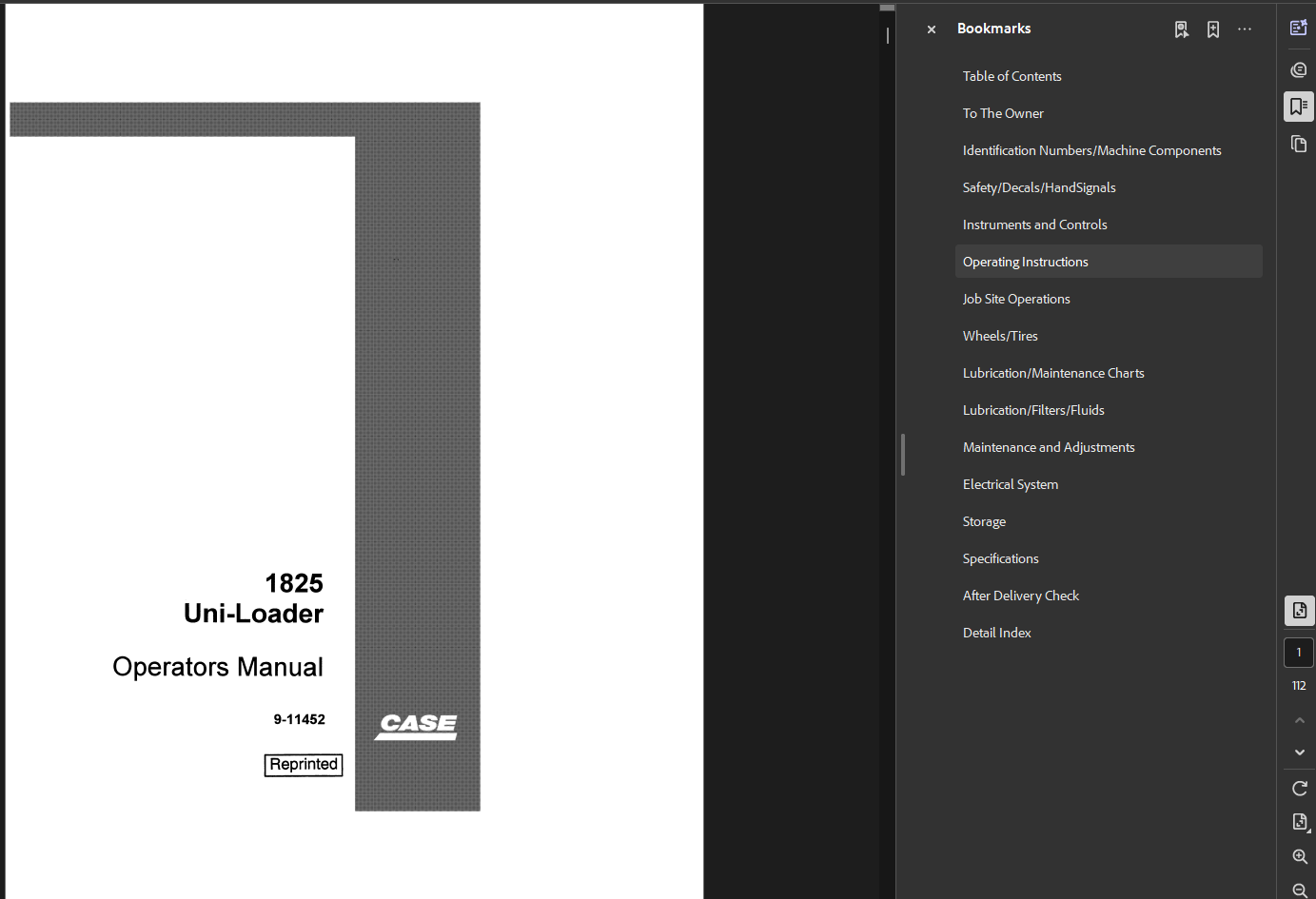Click the current page number box
The height and width of the screenshot is (899, 1316).
click(1299, 653)
